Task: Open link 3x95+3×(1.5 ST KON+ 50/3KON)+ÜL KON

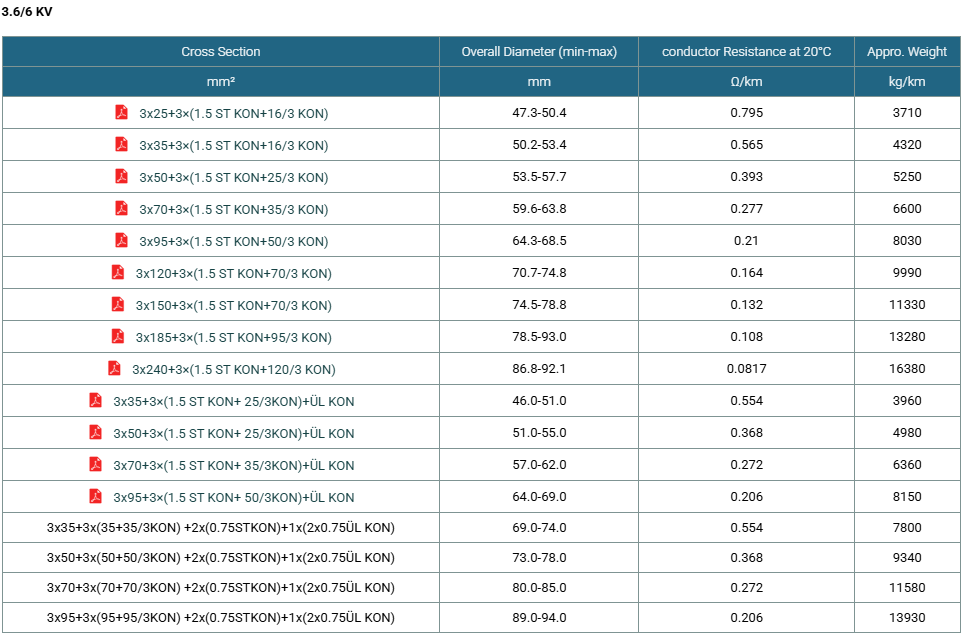Action: 234,497
